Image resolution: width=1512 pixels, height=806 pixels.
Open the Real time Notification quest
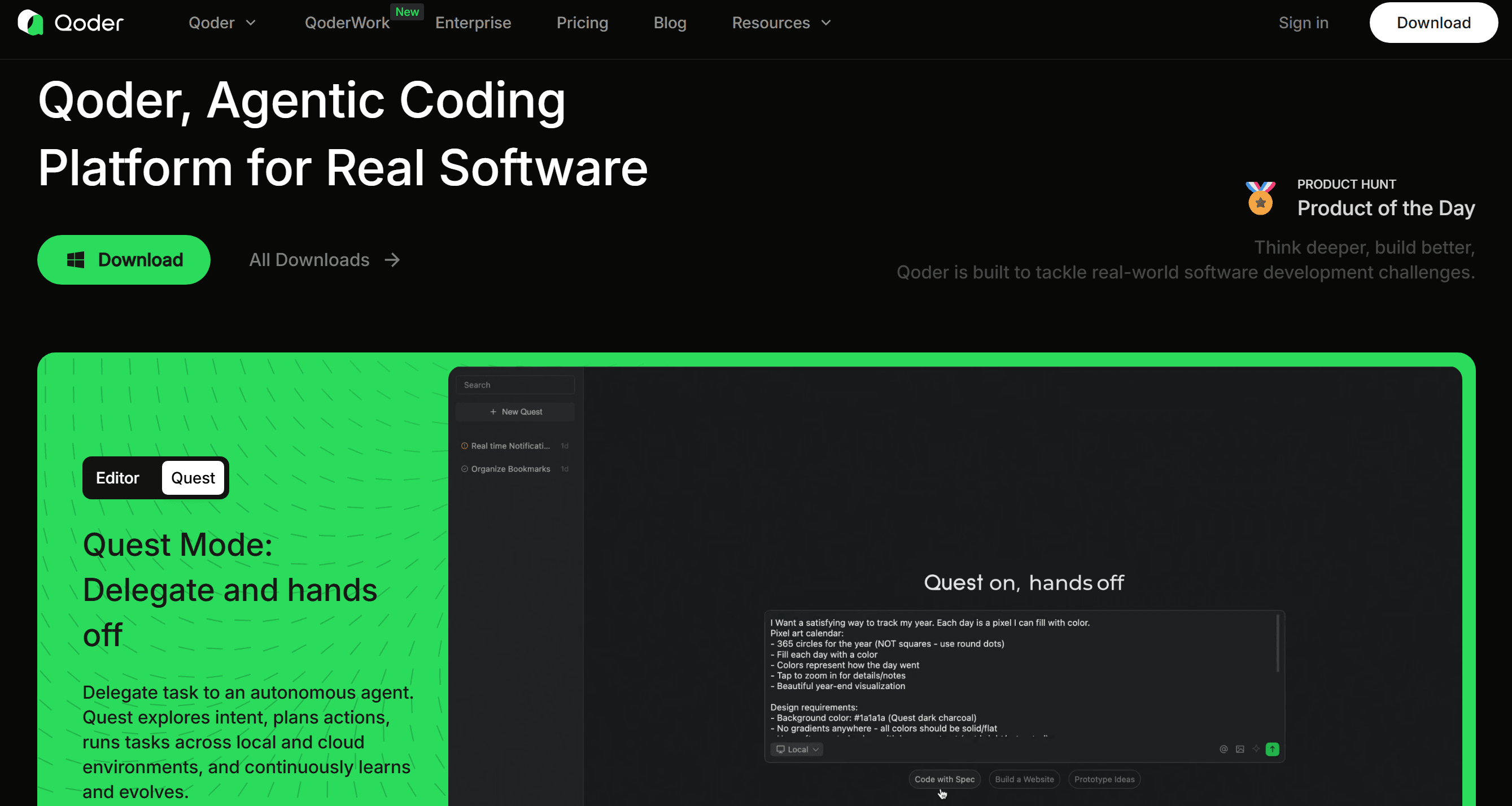click(x=509, y=446)
